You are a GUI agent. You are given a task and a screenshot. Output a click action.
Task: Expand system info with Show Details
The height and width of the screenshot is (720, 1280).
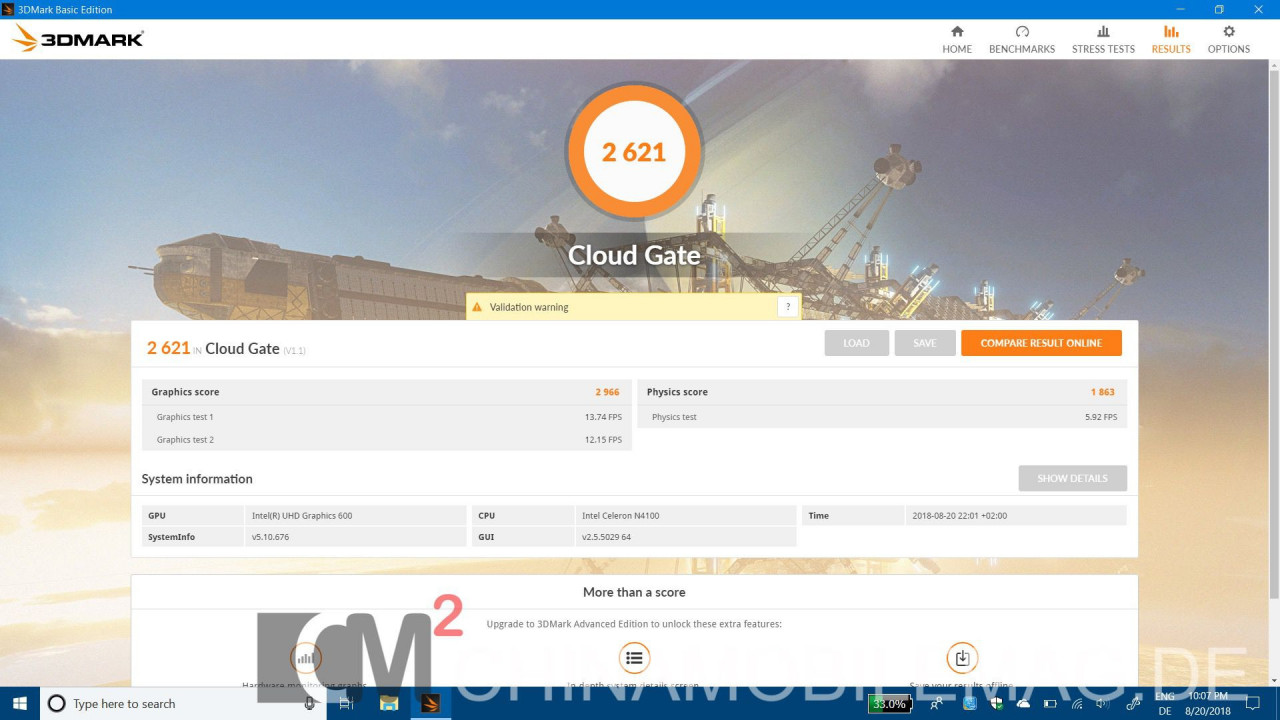(1072, 478)
